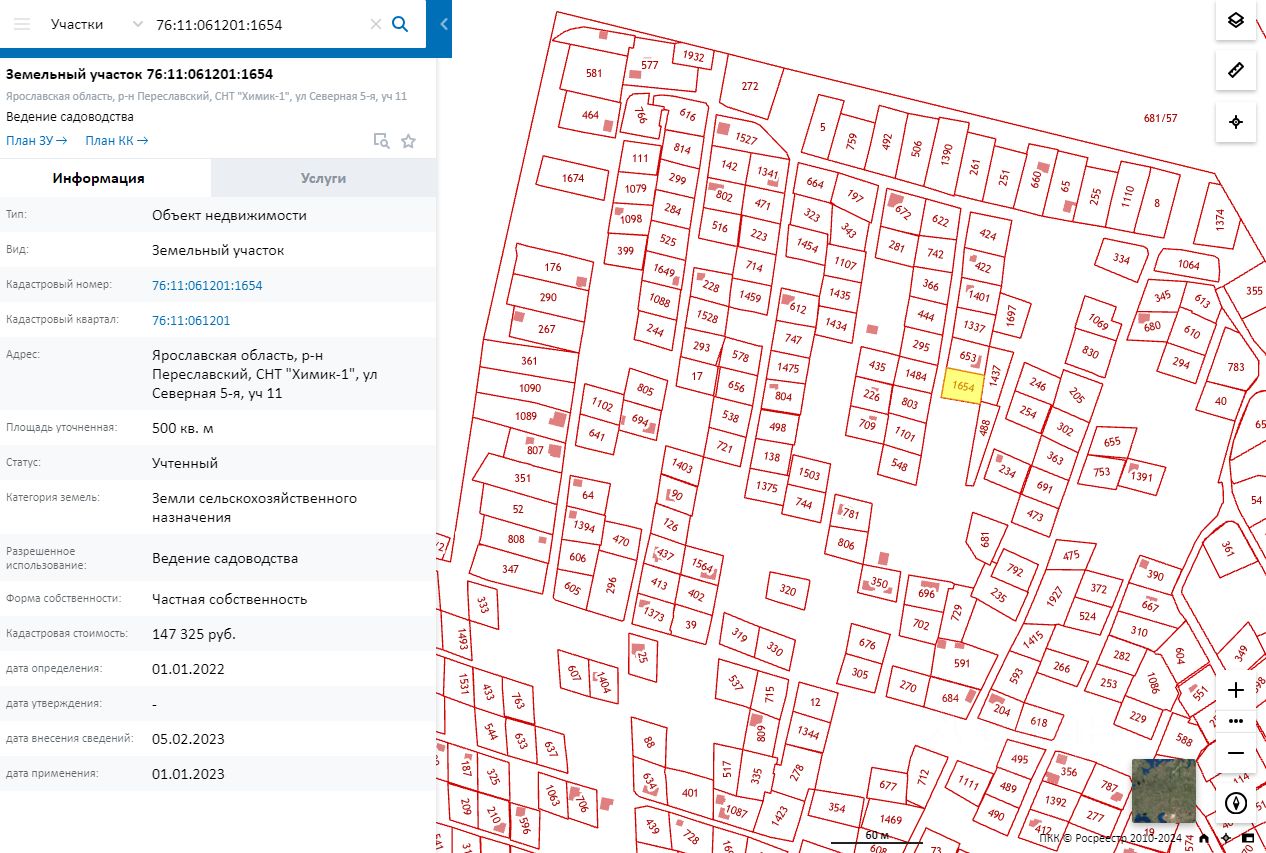The height and width of the screenshot is (853, 1266).
Task: Click the date value 01.01.2023
Action: (188, 774)
